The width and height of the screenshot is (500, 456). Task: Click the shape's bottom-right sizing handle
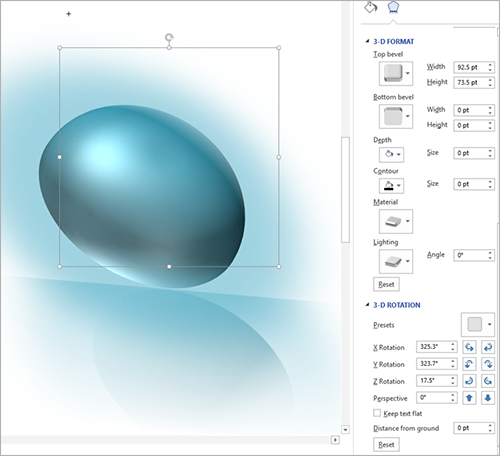pos(279,266)
